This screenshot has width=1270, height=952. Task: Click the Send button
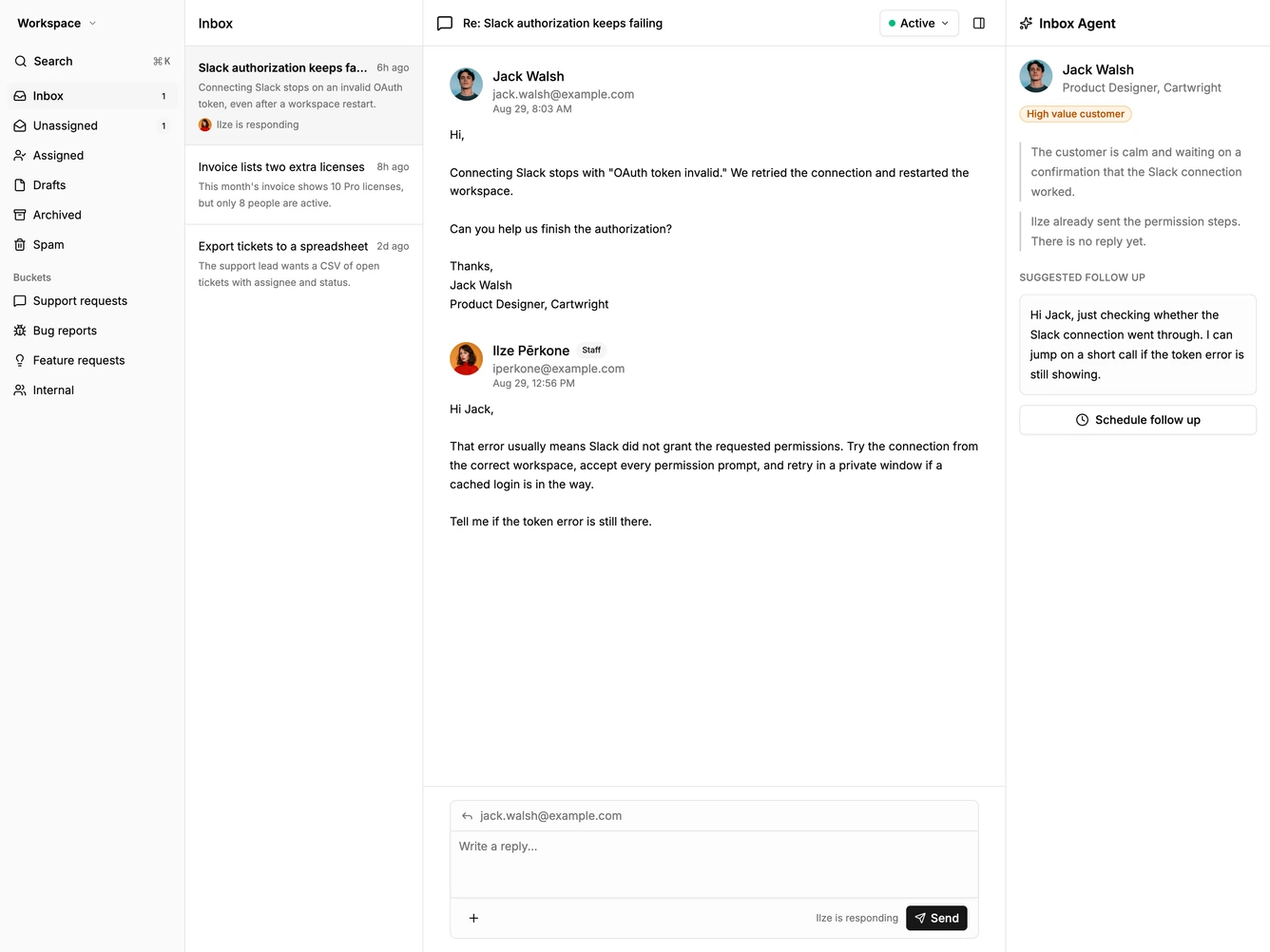click(936, 918)
